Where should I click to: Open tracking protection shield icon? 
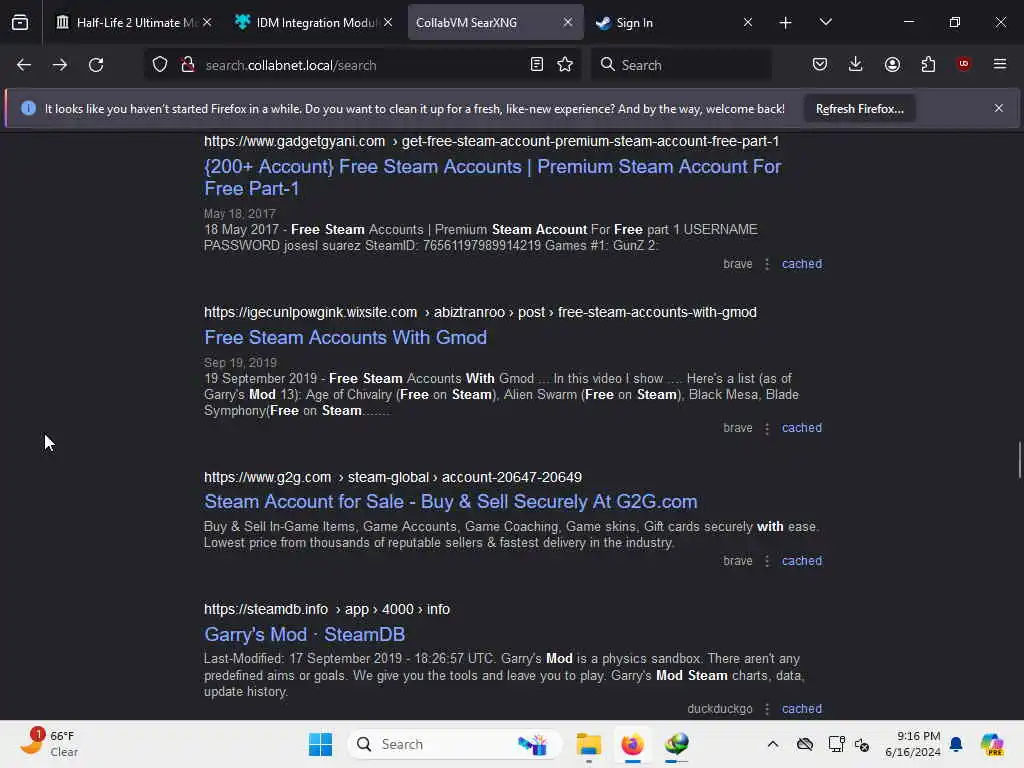click(160, 64)
